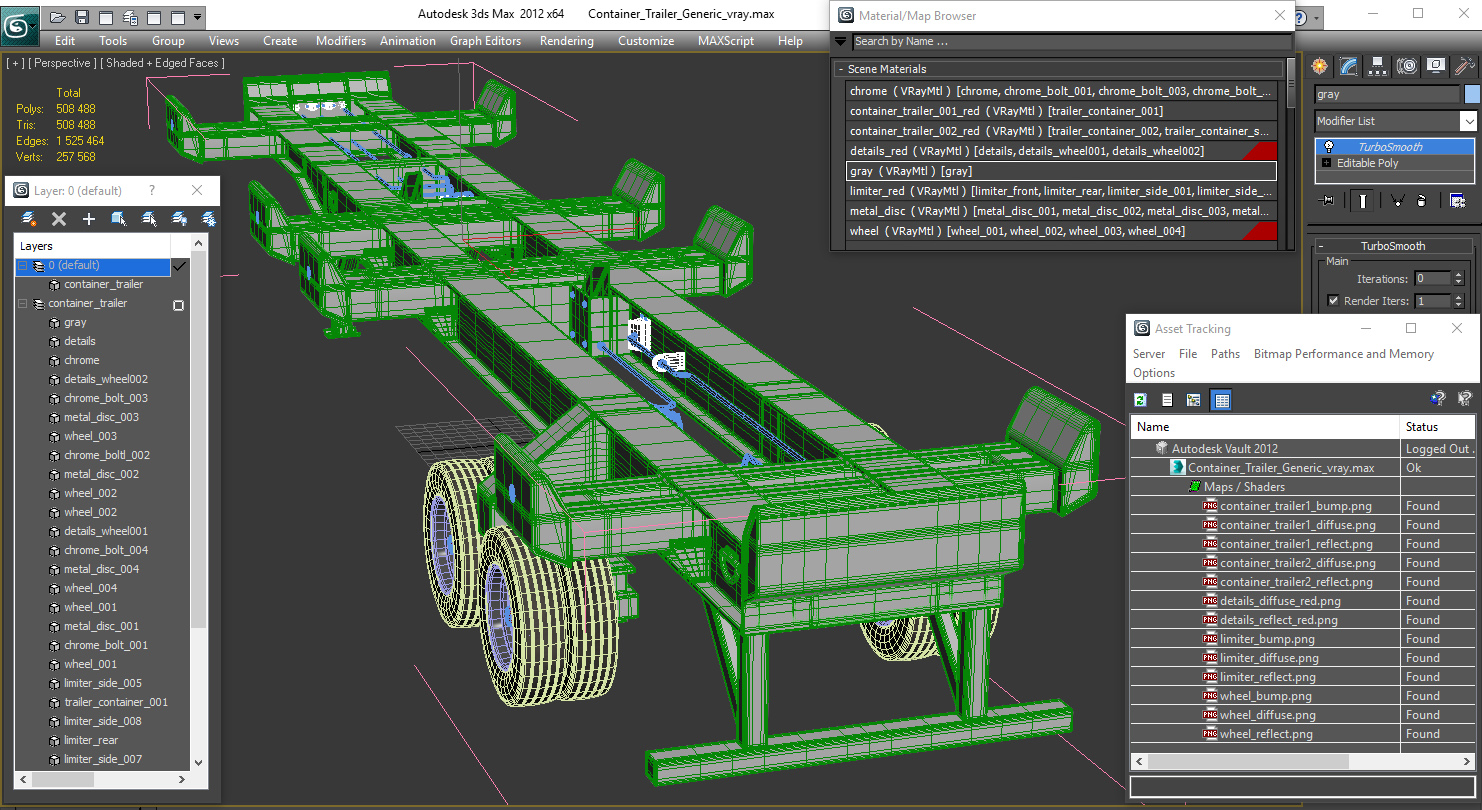Click Status Log list icon in Asset Tracking
Screen dimensions: 1482x810
click(1167, 400)
